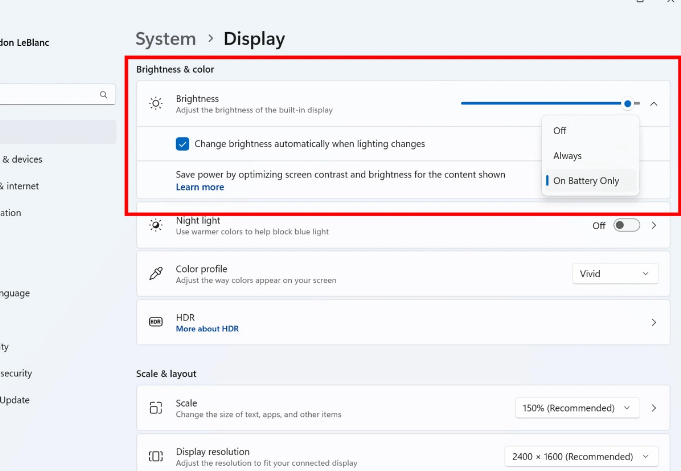Click the brightness slider track
This screenshot has height=471, width=681.
click(x=540, y=103)
